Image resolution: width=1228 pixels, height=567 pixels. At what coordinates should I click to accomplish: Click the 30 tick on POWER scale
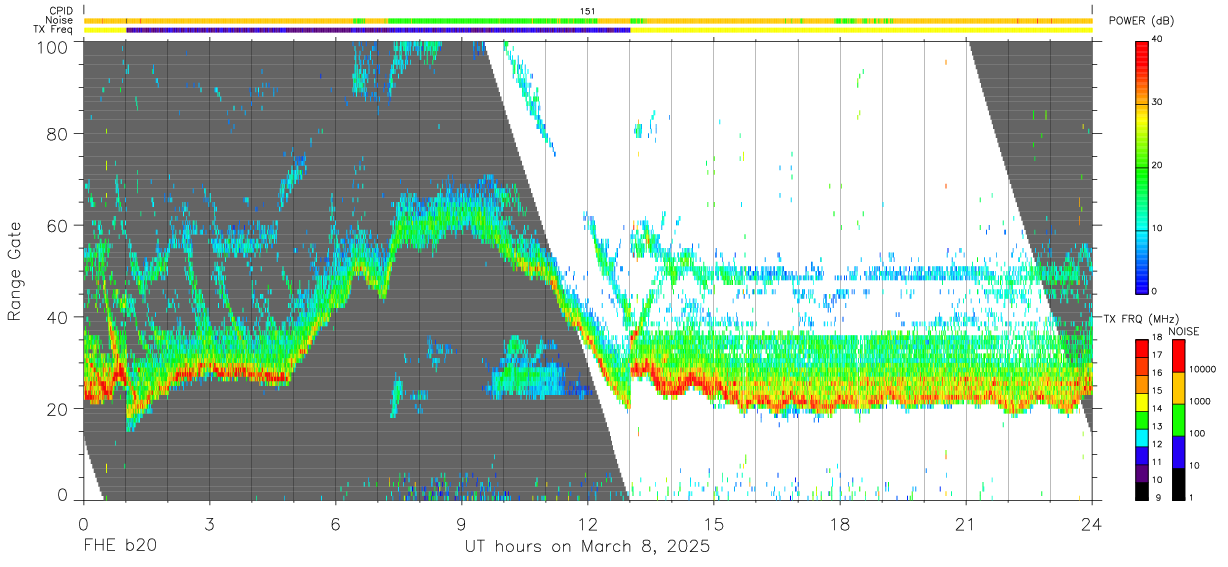point(1158,103)
